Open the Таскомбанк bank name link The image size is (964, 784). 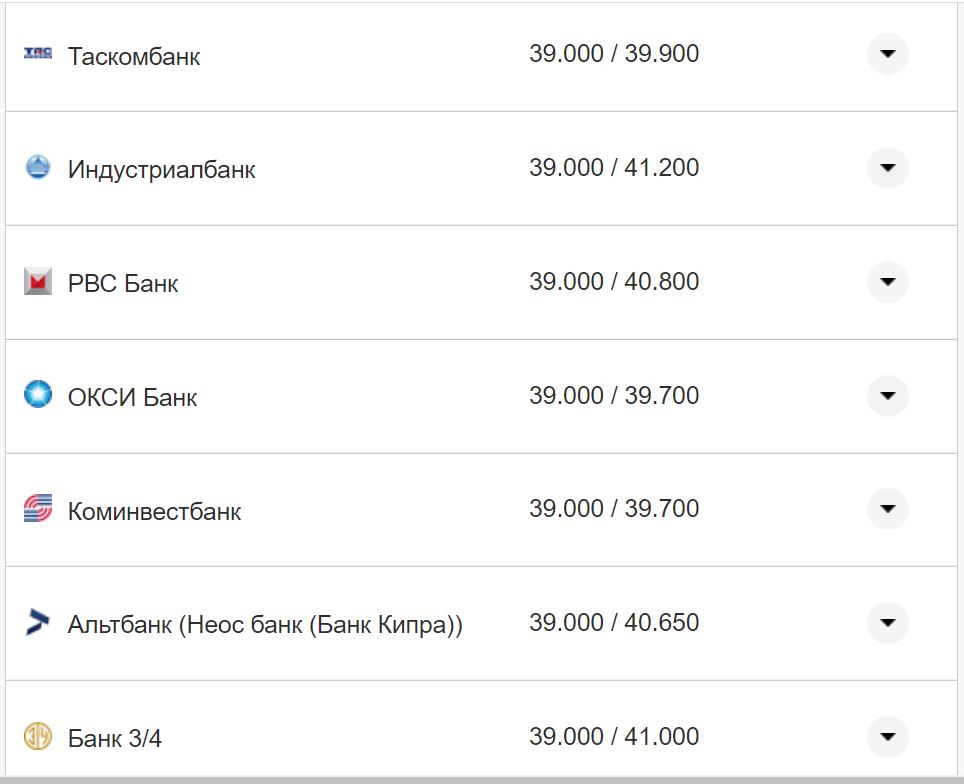(x=134, y=56)
